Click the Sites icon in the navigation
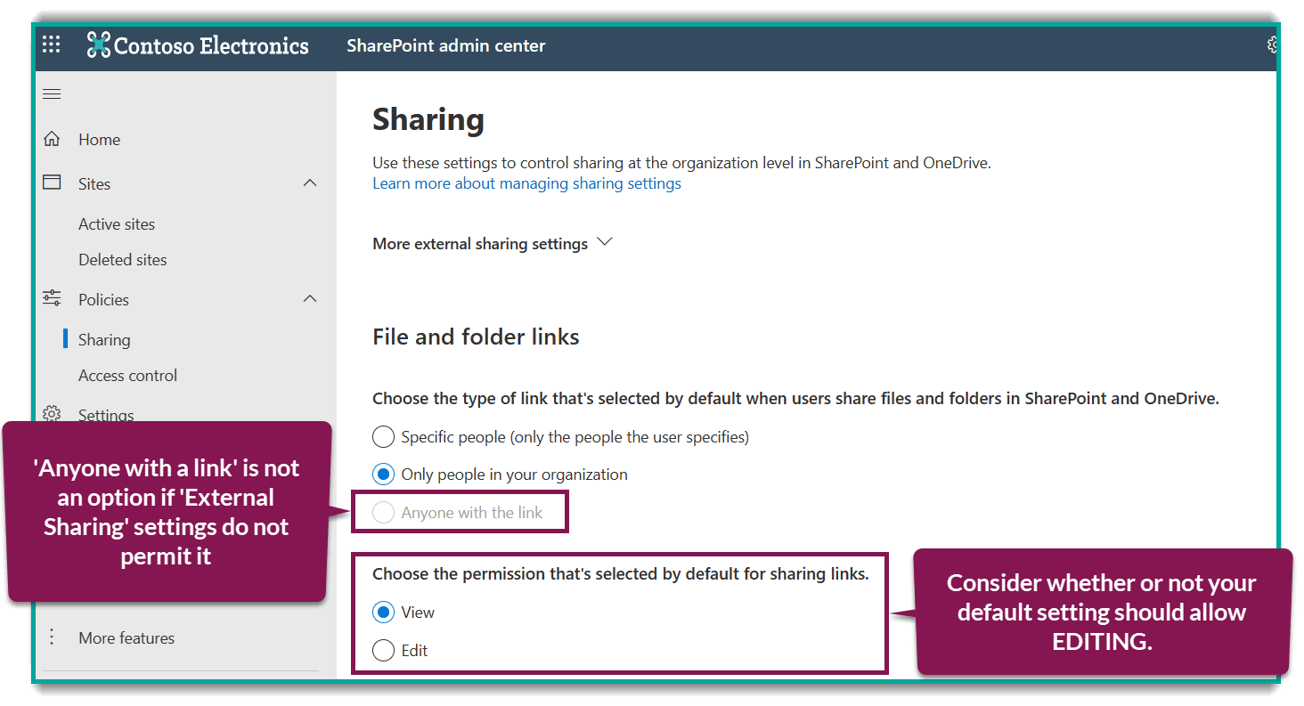The image size is (1304, 706). [51, 183]
